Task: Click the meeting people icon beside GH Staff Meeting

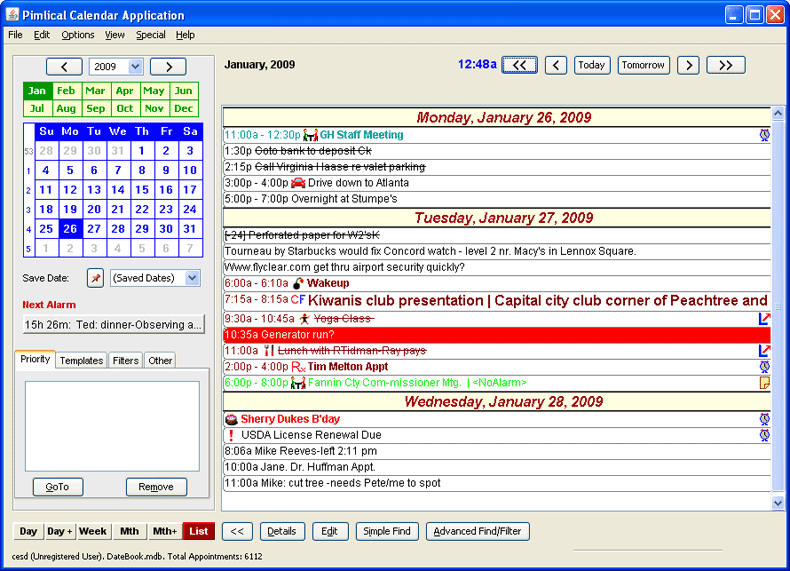Action: pyautogui.click(x=310, y=135)
